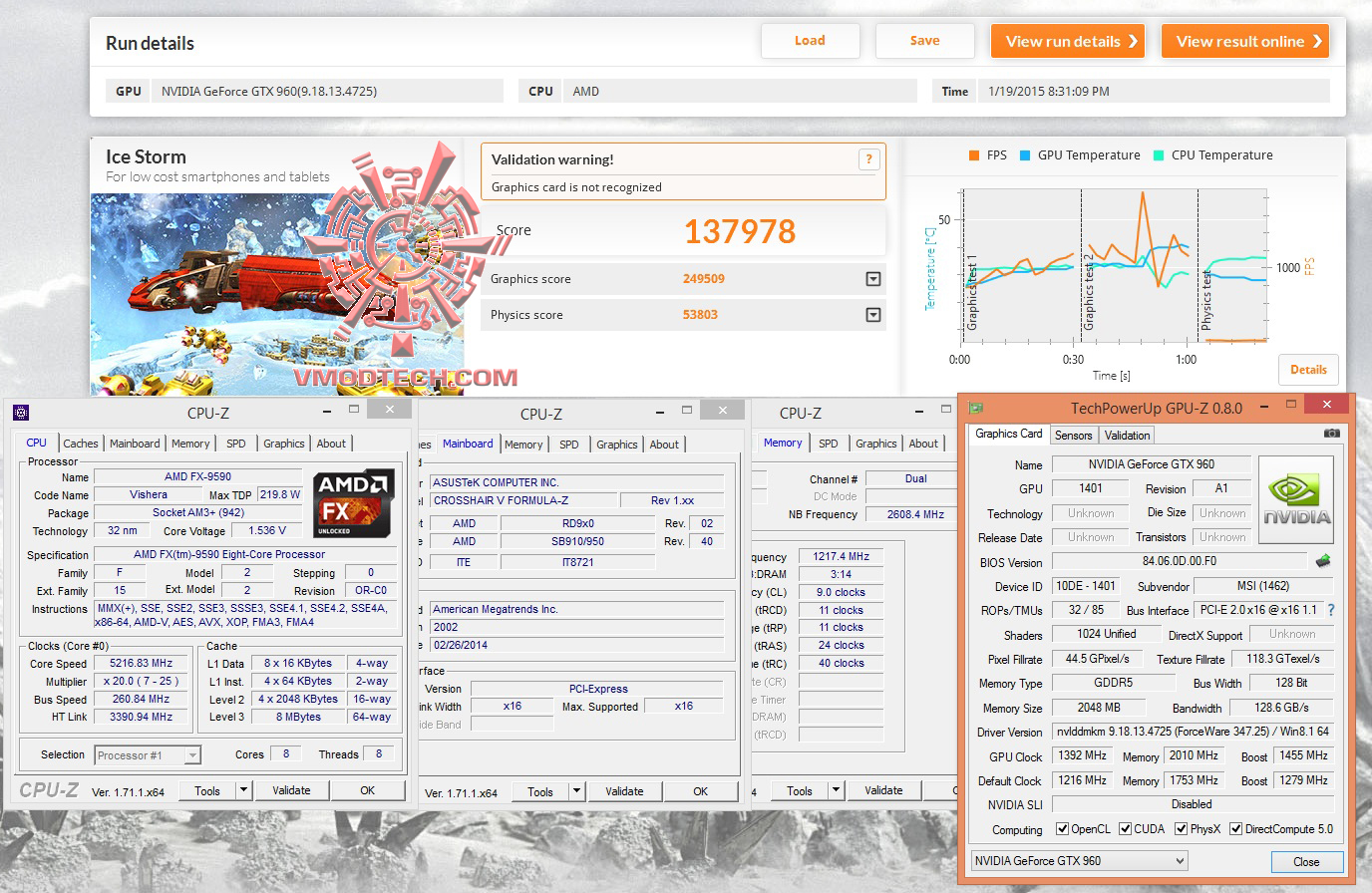Toggle the DirectCompute 5.0 checkbox
The image size is (1372, 893).
tap(1235, 828)
